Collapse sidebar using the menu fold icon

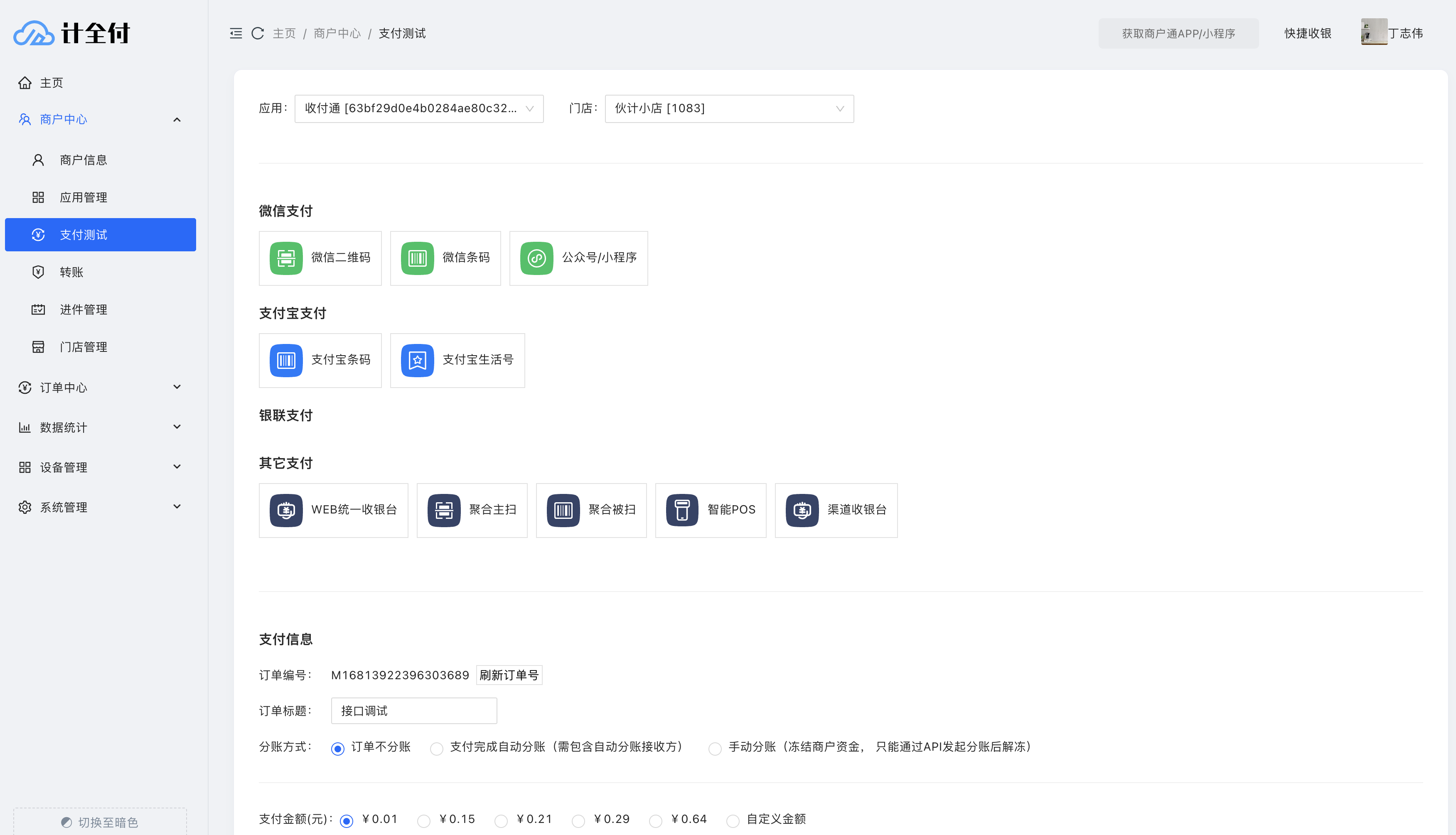coord(236,33)
